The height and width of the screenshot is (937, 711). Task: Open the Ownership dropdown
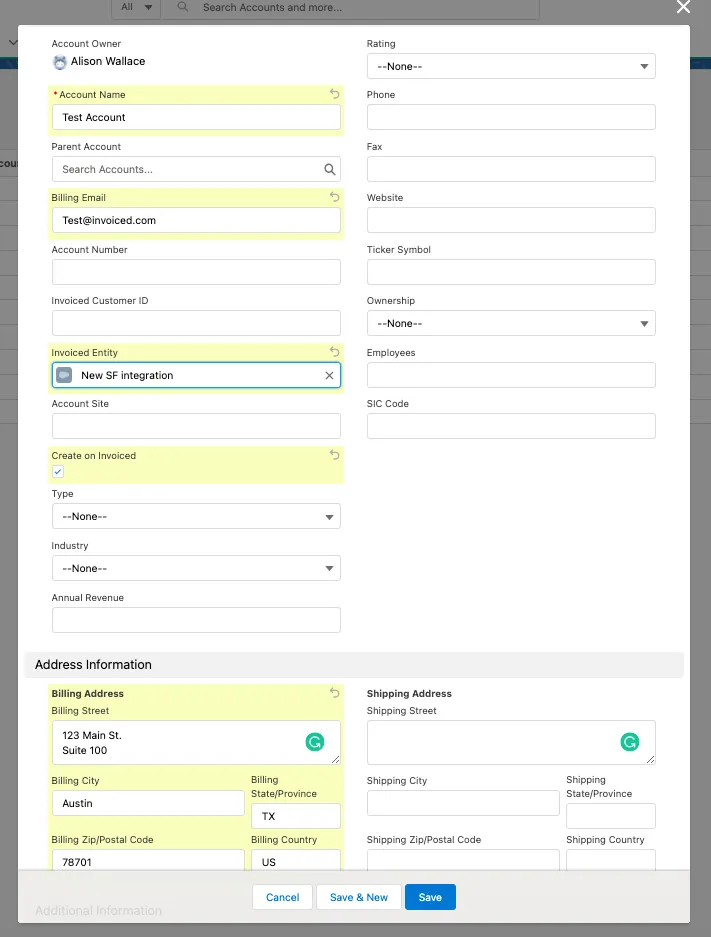click(x=511, y=323)
